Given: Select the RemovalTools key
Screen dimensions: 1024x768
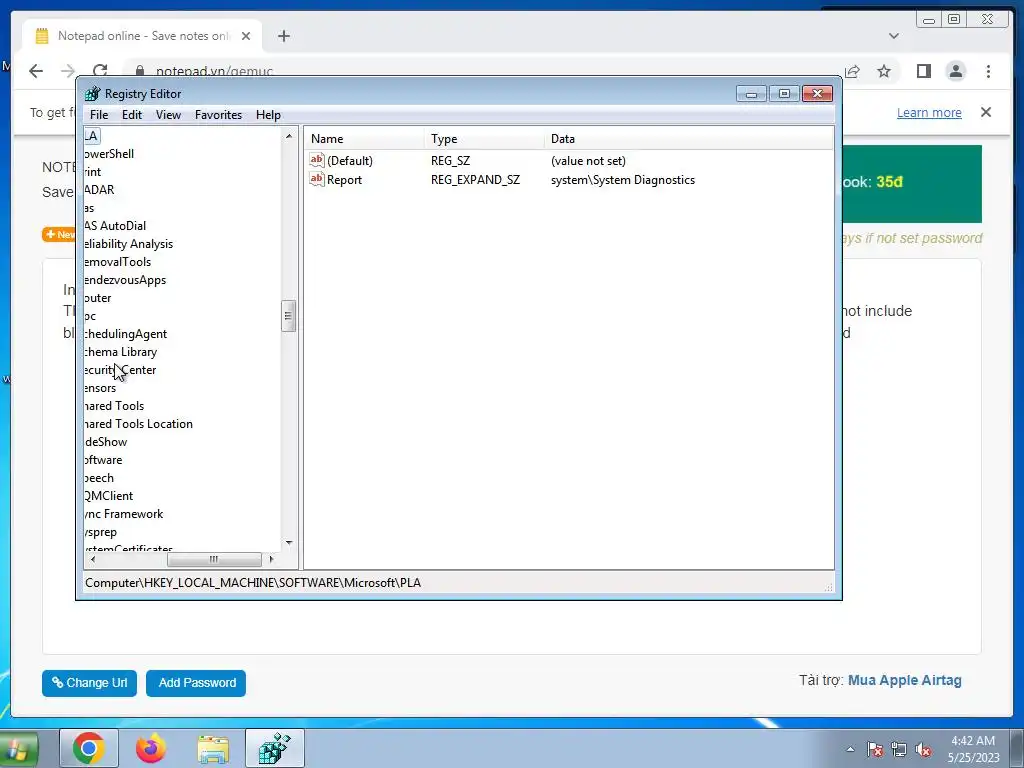Looking at the screenshot, I should click(118, 262).
